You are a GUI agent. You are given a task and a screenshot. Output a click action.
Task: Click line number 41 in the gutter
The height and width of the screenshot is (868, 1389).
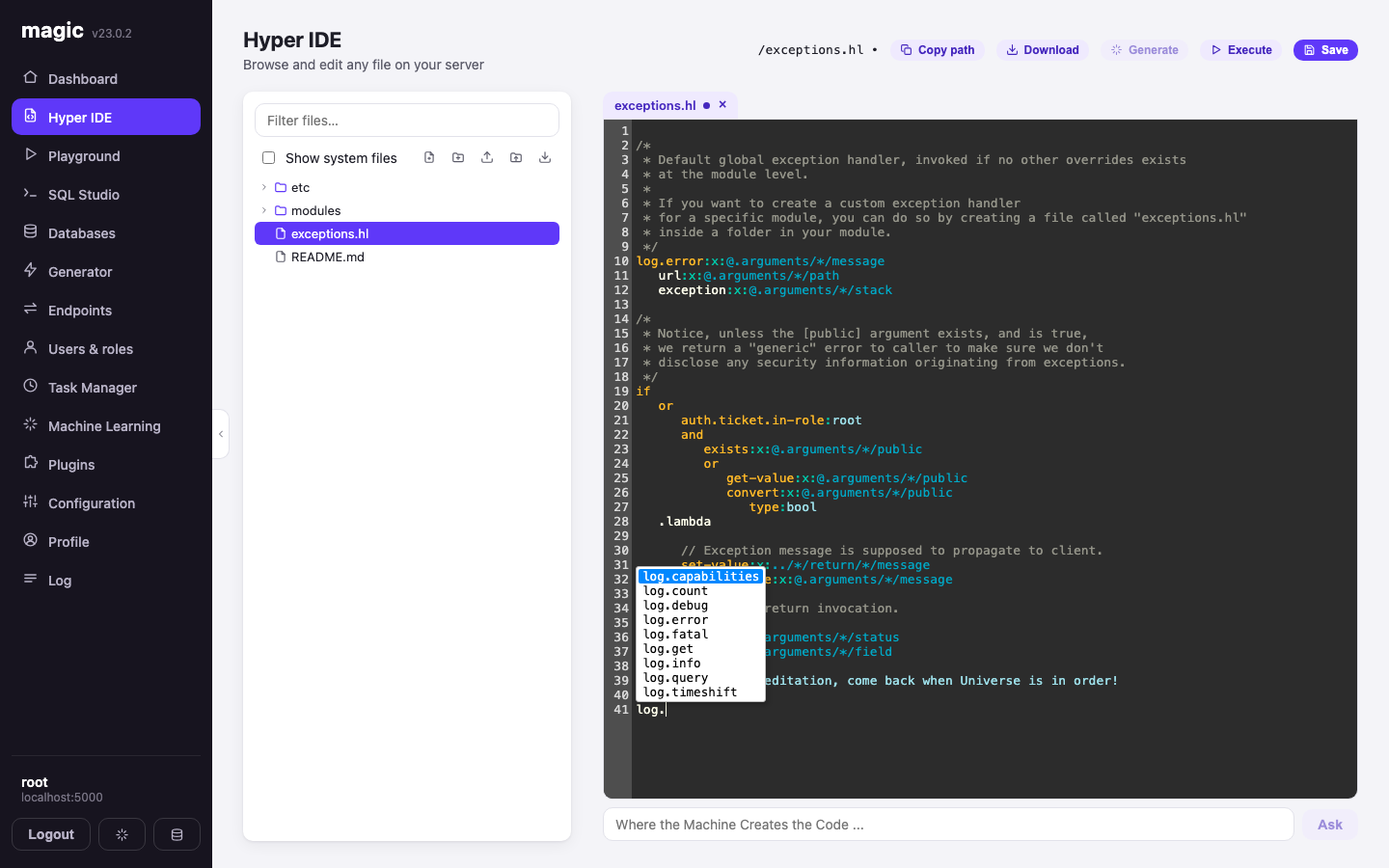621,710
